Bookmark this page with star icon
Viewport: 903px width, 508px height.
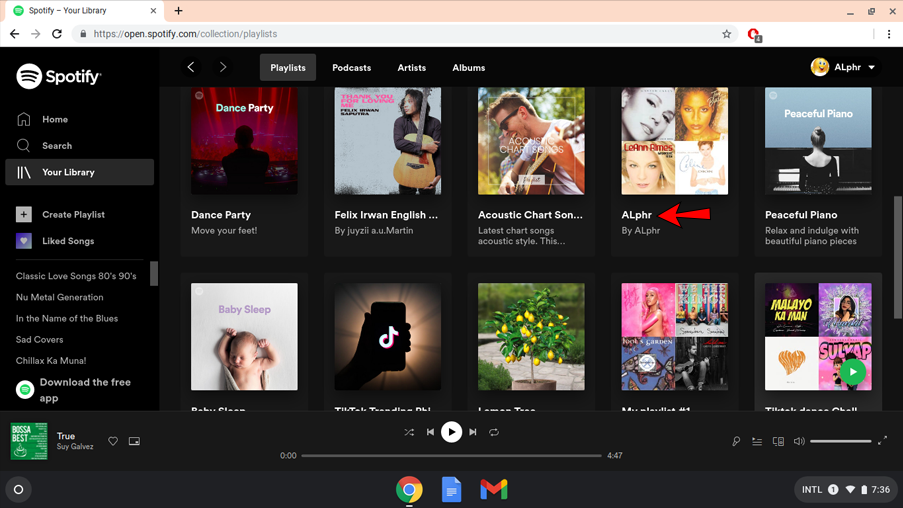pyautogui.click(x=727, y=34)
